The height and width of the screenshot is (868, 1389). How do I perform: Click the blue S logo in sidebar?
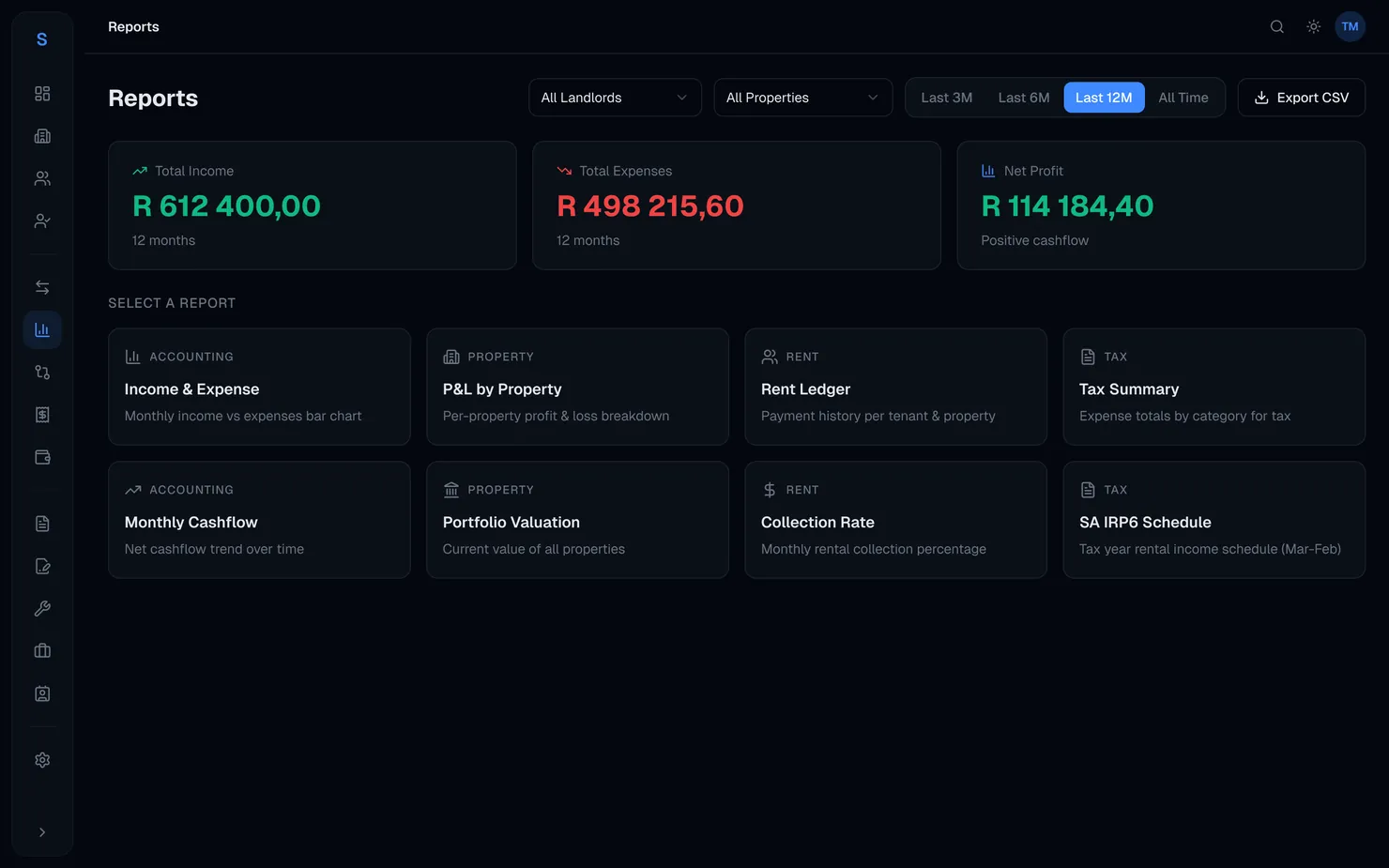(41, 39)
